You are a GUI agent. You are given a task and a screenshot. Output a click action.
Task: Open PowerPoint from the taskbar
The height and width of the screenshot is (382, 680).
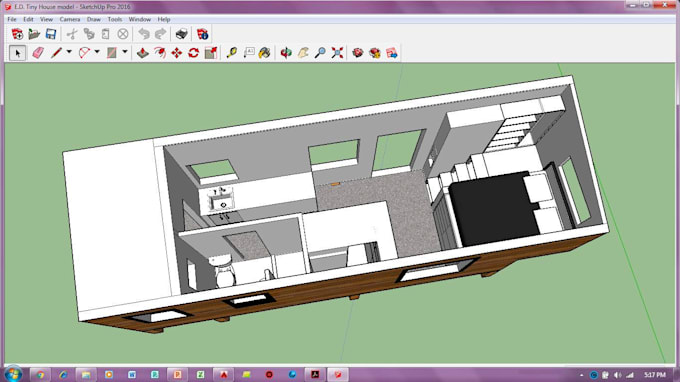point(177,374)
